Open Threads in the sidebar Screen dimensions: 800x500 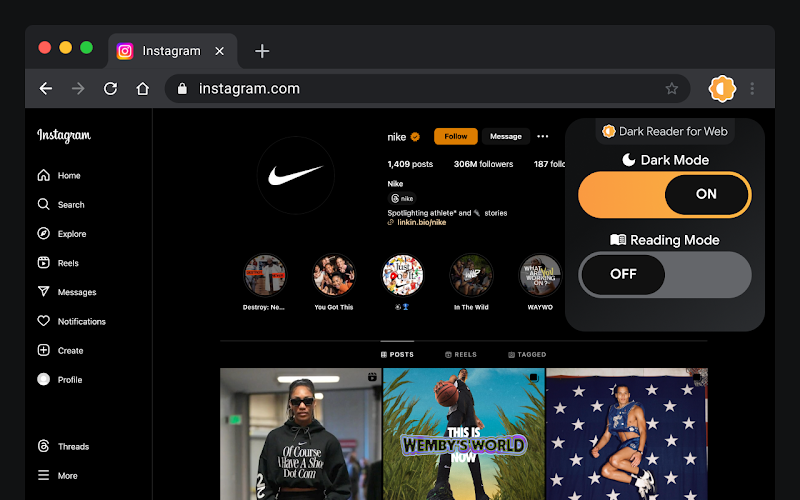[63, 446]
